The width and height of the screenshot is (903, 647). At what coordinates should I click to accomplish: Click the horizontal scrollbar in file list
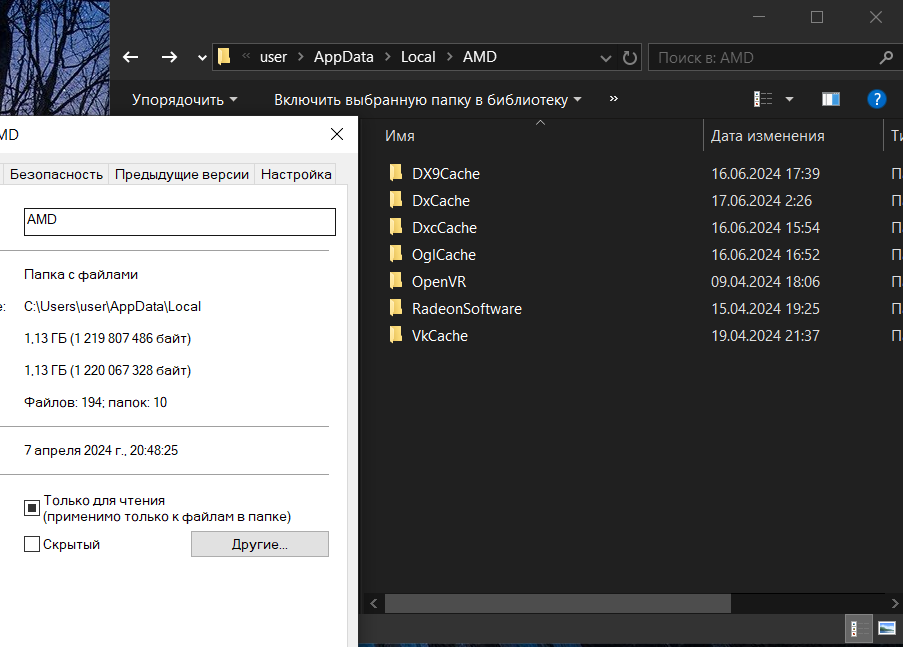tap(557, 603)
